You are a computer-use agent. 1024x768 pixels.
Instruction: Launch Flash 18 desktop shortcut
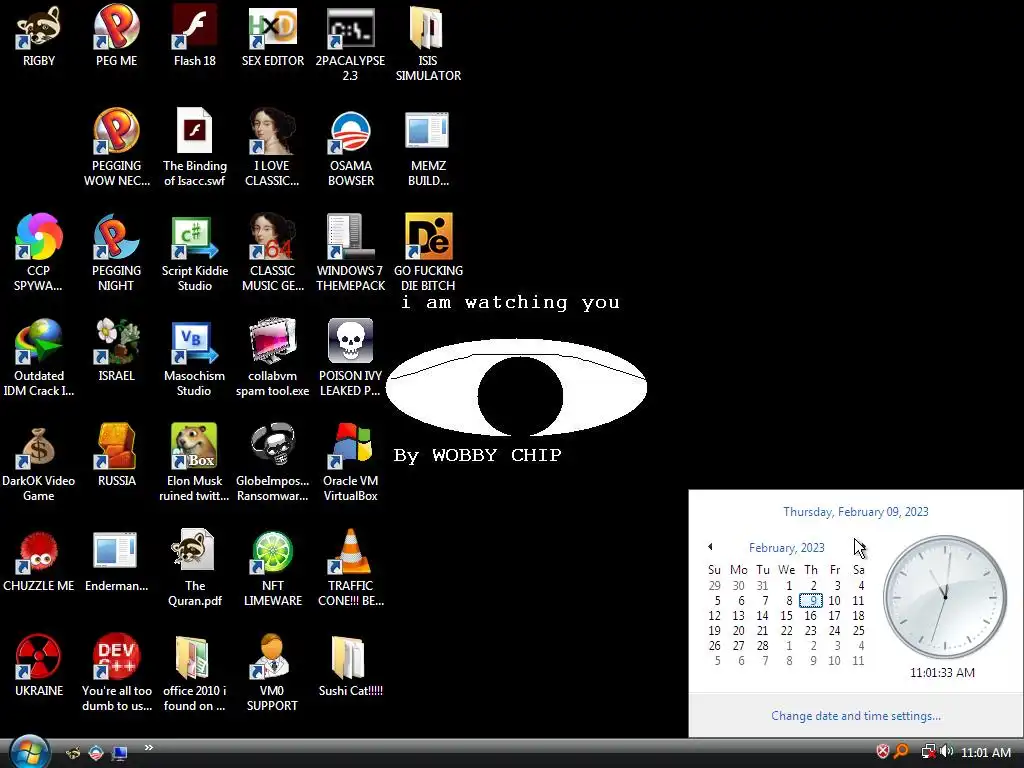click(x=195, y=36)
